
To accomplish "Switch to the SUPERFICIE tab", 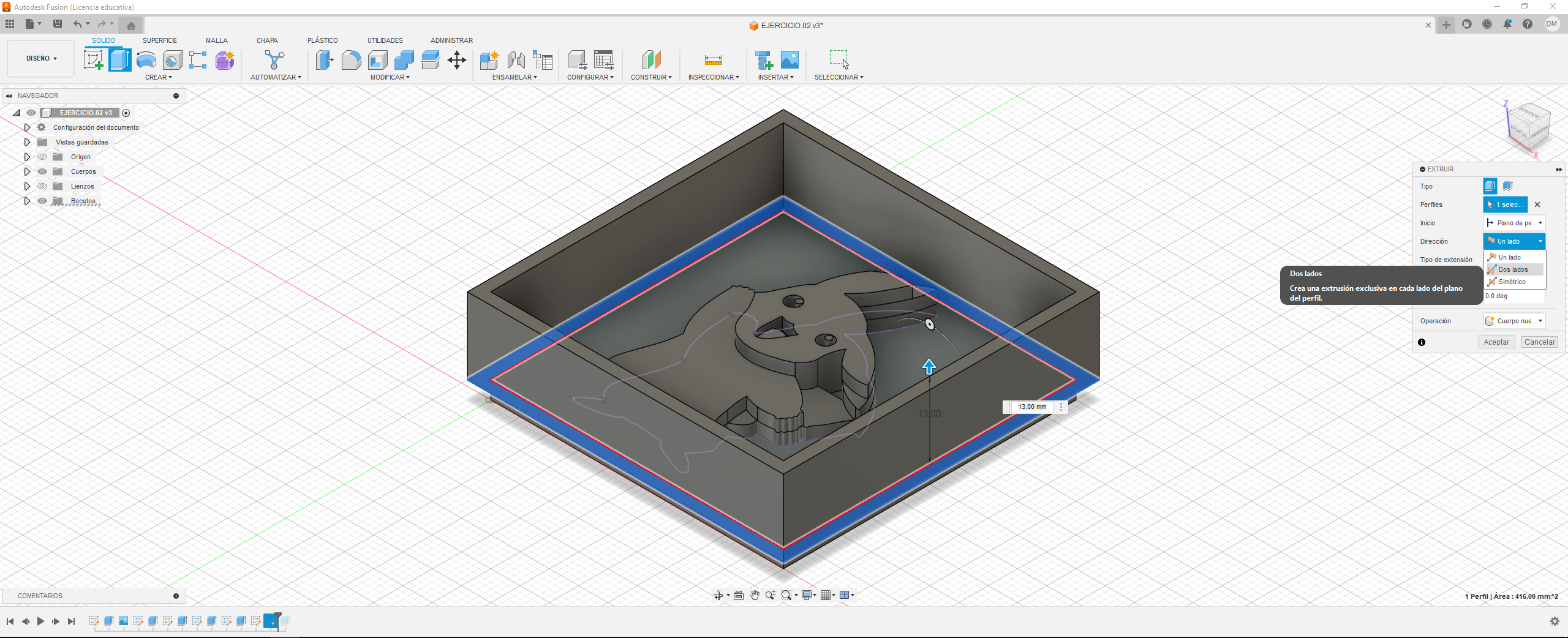I will 160,40.
